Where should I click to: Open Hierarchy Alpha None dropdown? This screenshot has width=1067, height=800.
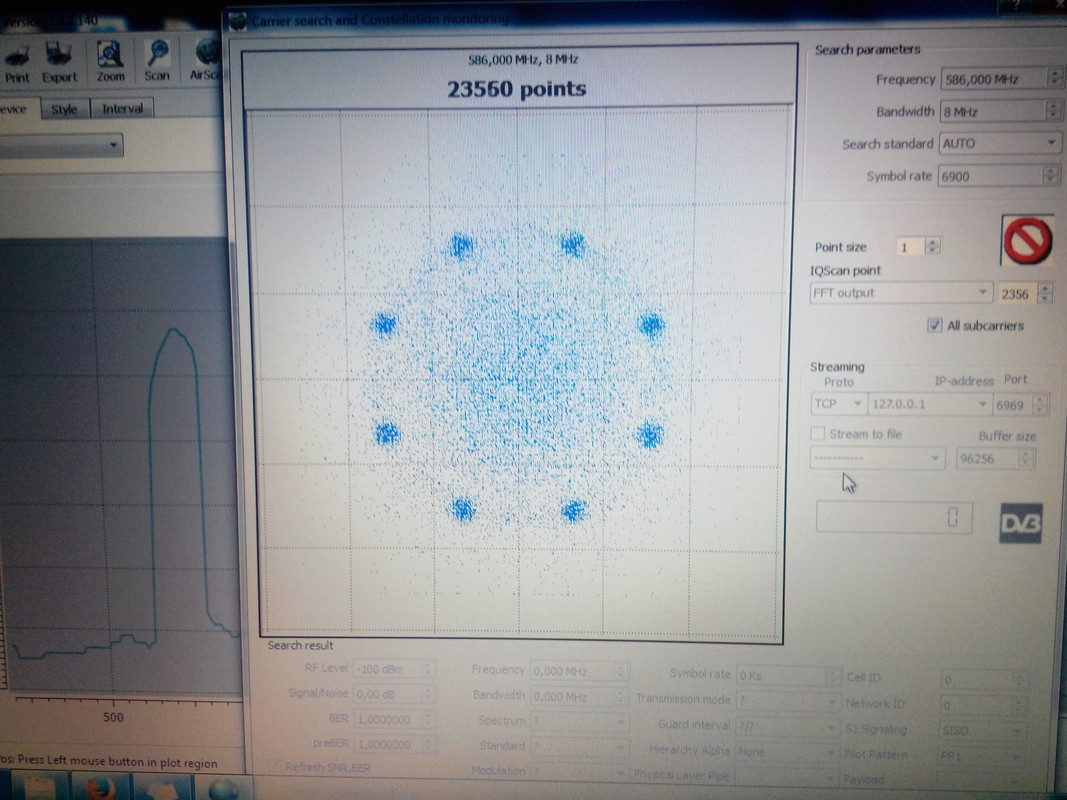(x=787, y=752)
